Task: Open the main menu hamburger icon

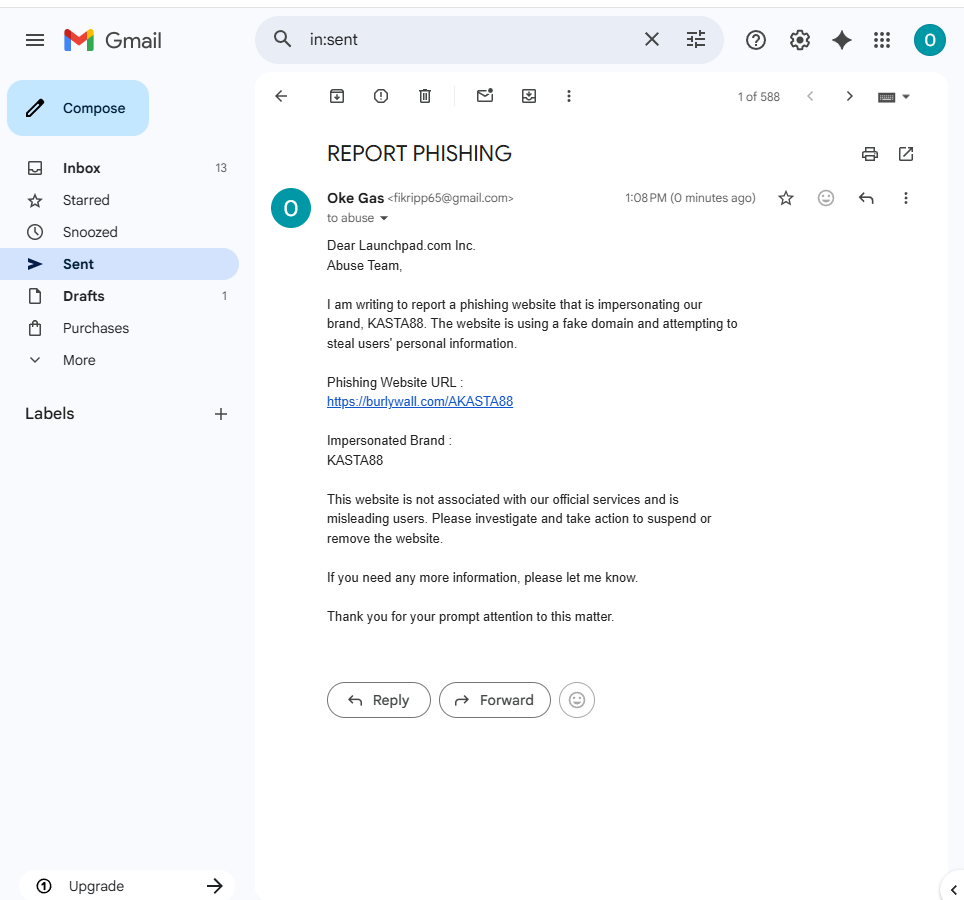Action: (35, 41)
